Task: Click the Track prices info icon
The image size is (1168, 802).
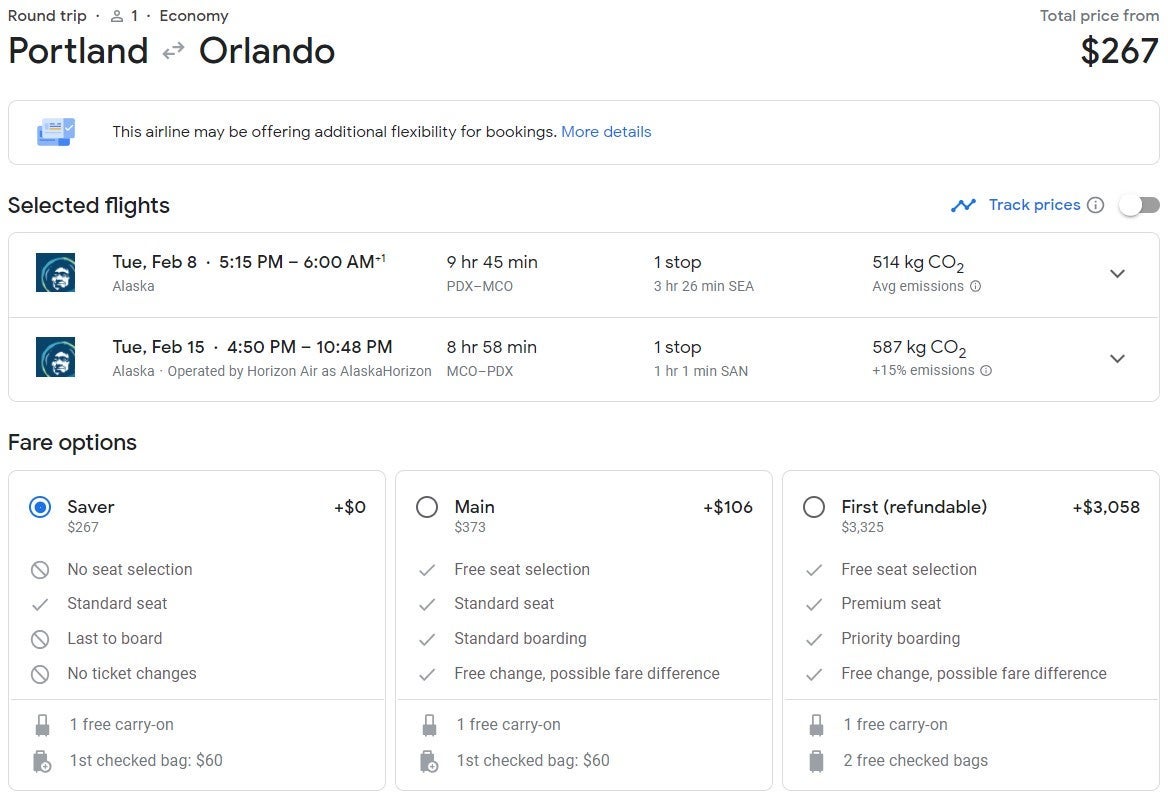Action: point(1095,205)
